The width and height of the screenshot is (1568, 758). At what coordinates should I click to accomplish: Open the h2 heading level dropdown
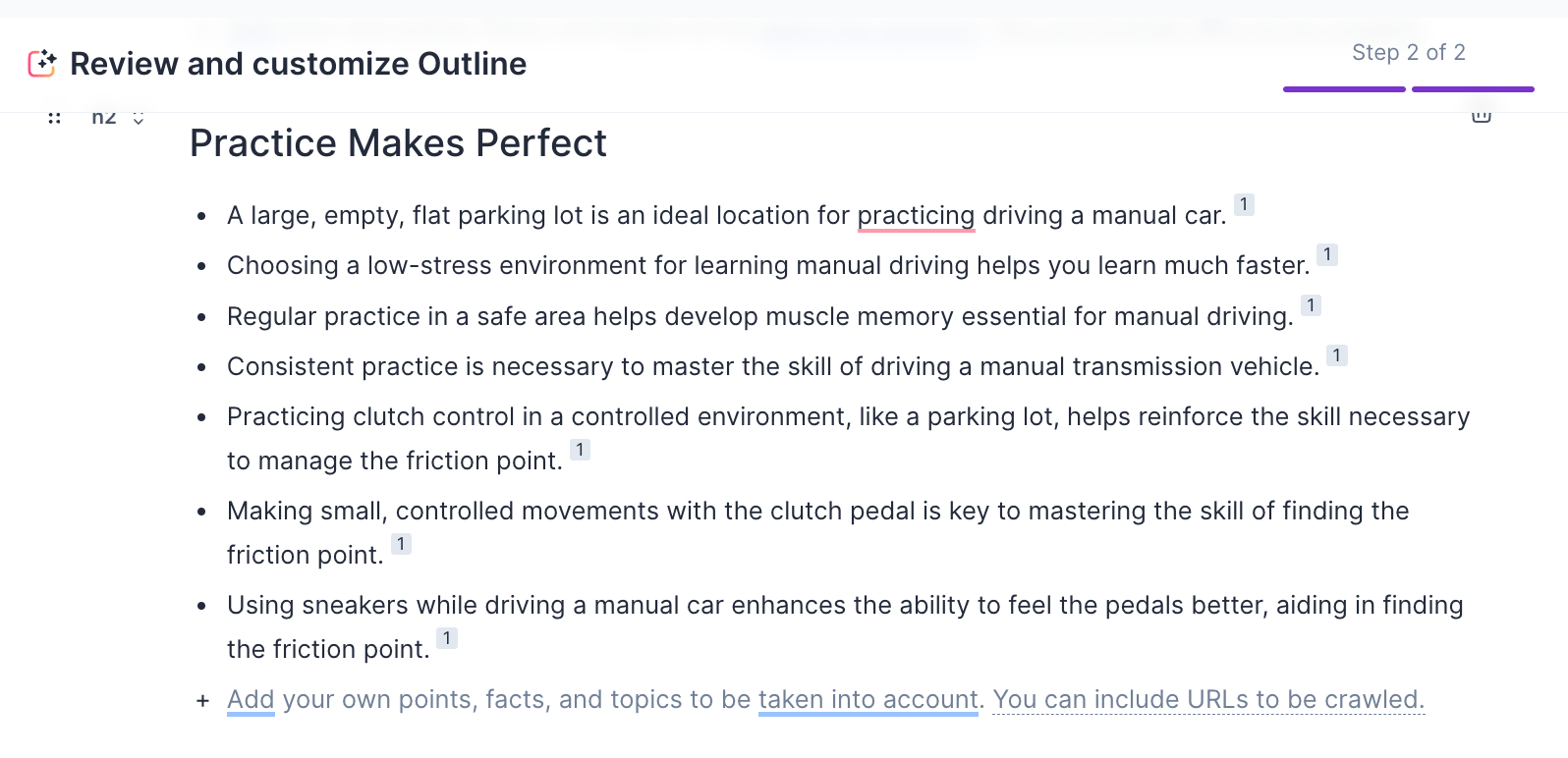point(138,119)
